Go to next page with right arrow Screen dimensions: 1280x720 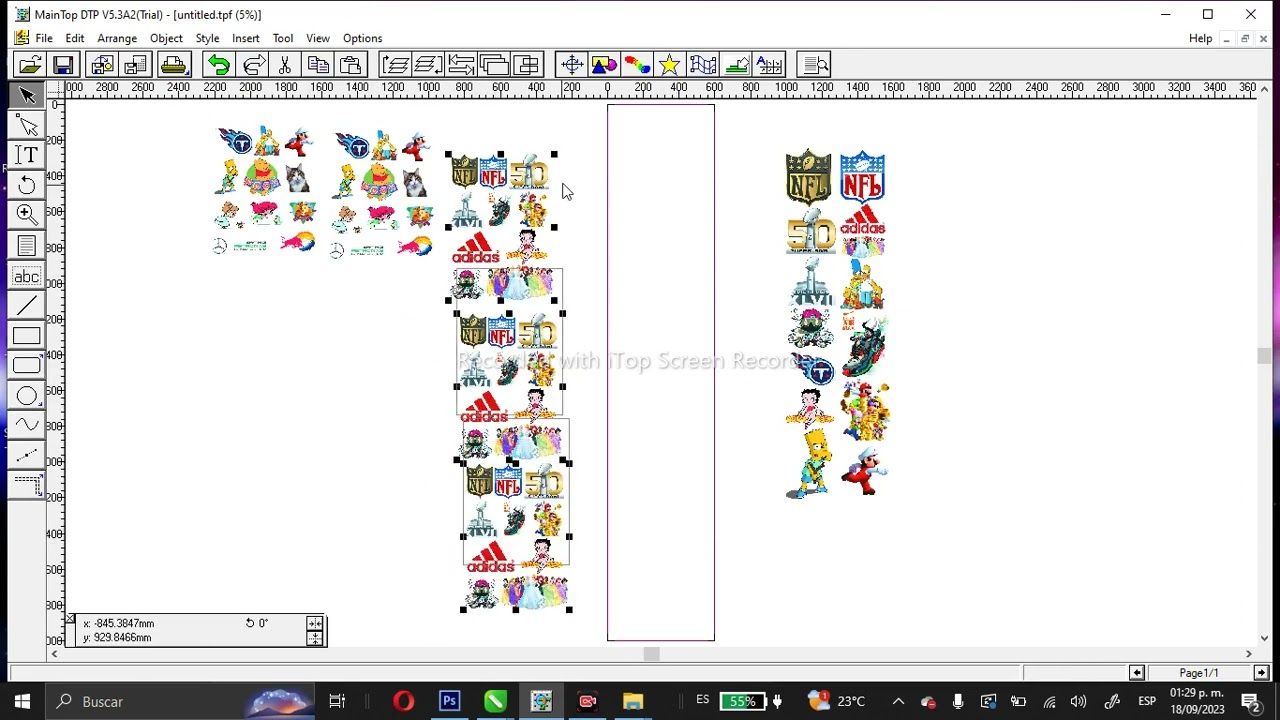click(x=1261, y=673)
